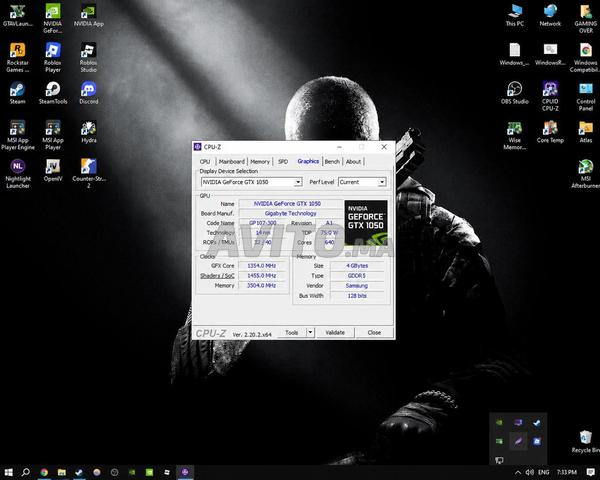Select the SteamTools desktop icon
The width and height of the screenshot is (600, 480).
point(53,93)
